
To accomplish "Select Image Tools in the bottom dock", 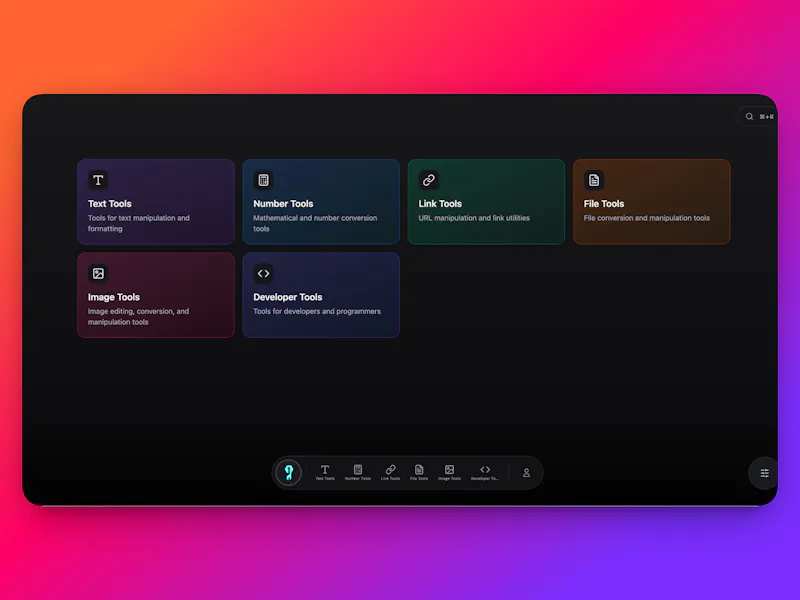I will 449,472.
